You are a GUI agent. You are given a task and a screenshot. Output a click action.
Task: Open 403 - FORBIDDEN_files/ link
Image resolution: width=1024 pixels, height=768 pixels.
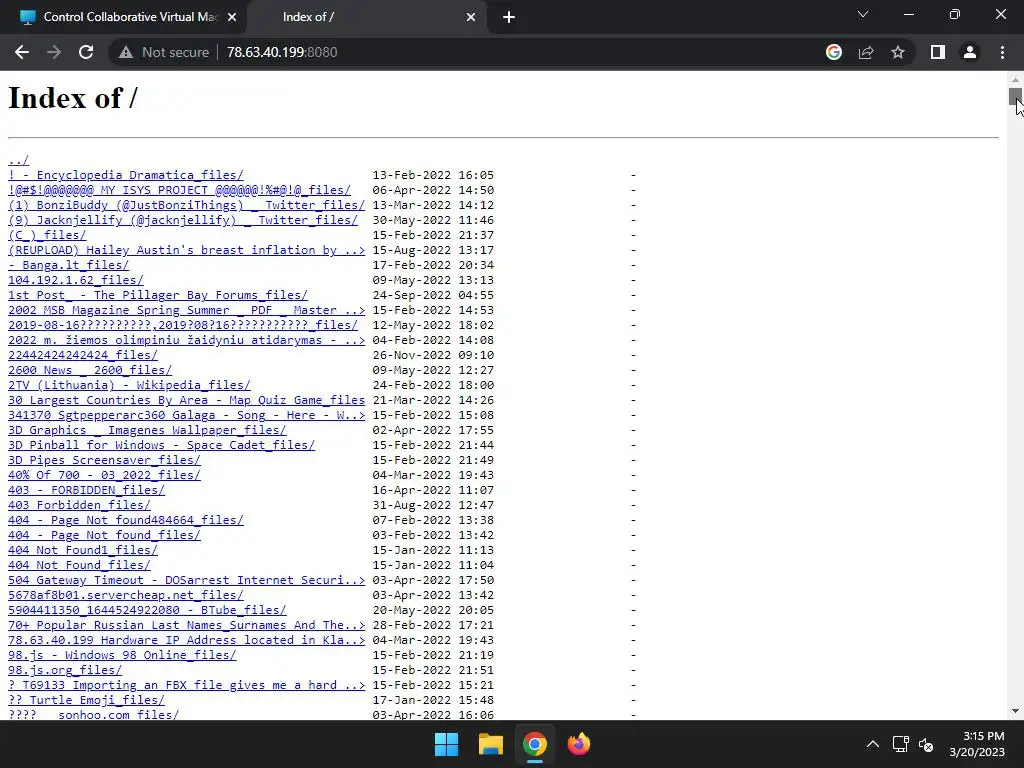(86, 490)
